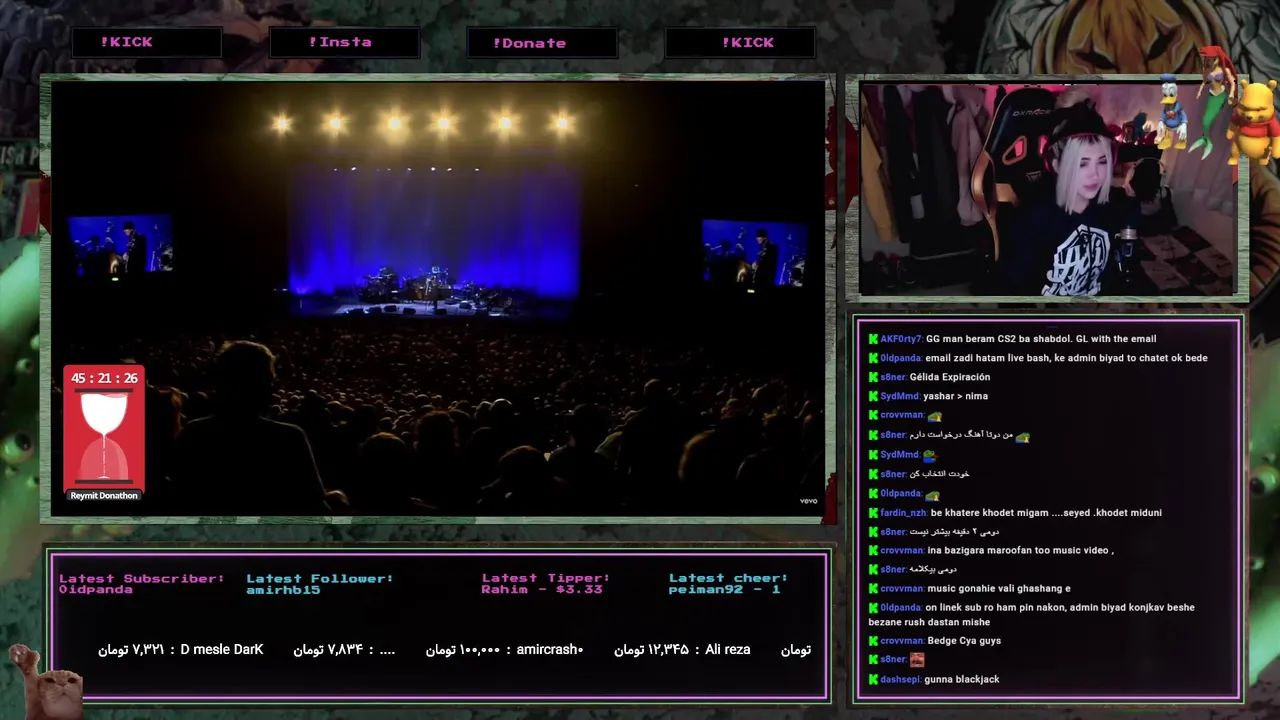Click the emote in crovvman's emote-only message
1280x720 pixels.
(934, 416)
